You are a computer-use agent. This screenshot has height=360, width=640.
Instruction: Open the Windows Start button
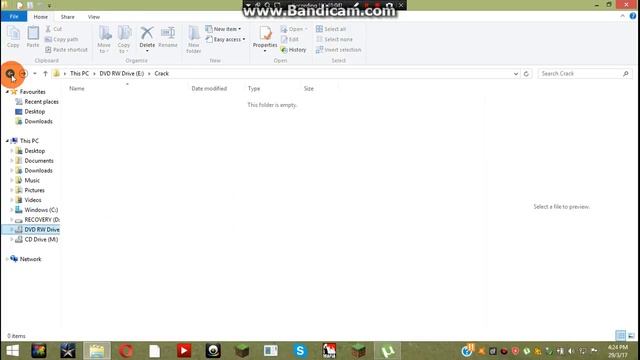13,351
